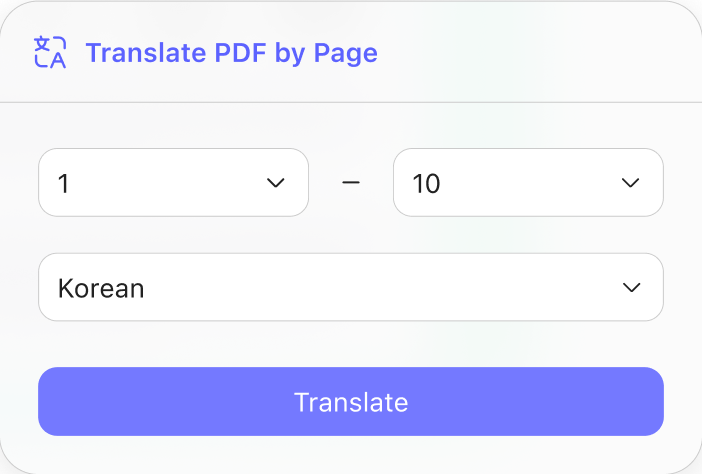702x474 pixels.
Task: Click the chevron on the end page selector
Action: coord(630,183)
